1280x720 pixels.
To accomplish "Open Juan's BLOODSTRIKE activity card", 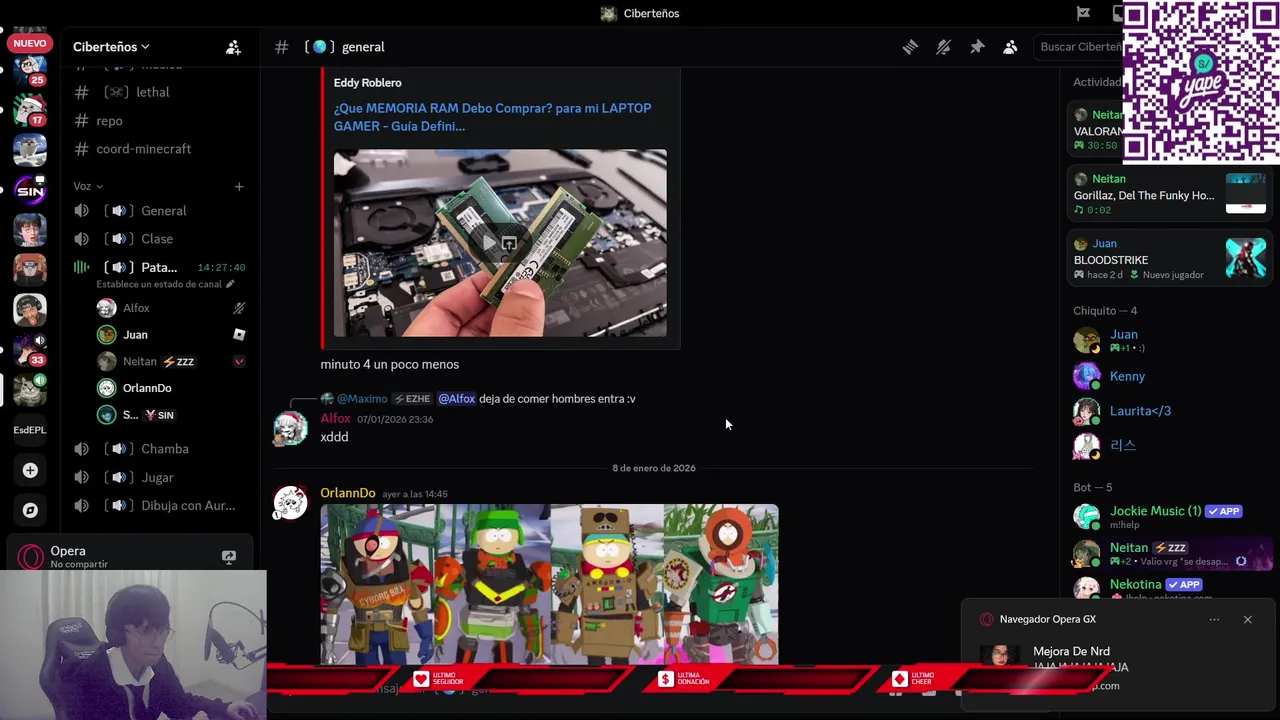I will click(x=1168, y=258).
